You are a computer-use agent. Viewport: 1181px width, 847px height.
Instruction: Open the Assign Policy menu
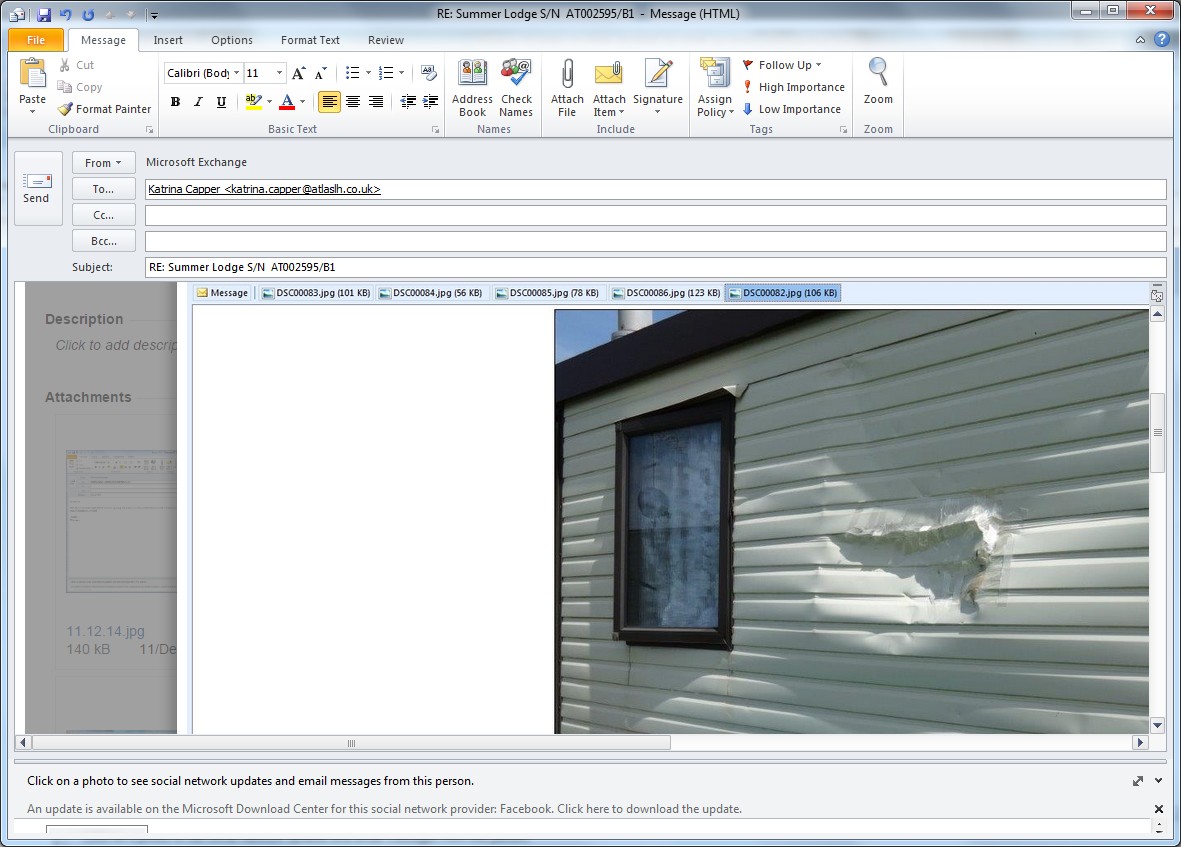pos(715,88)
